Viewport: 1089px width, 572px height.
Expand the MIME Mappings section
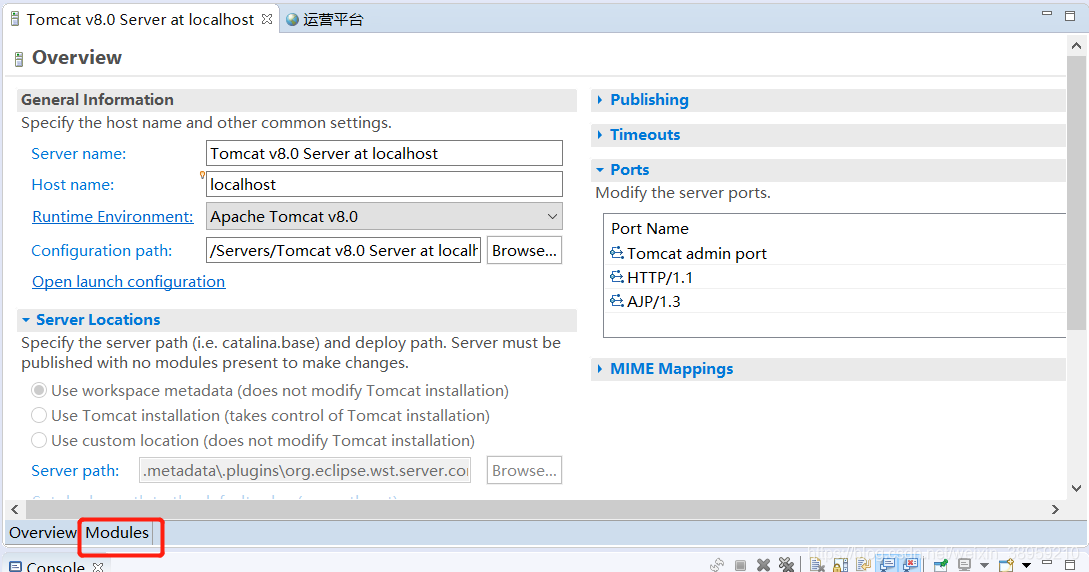coord(600,369)
